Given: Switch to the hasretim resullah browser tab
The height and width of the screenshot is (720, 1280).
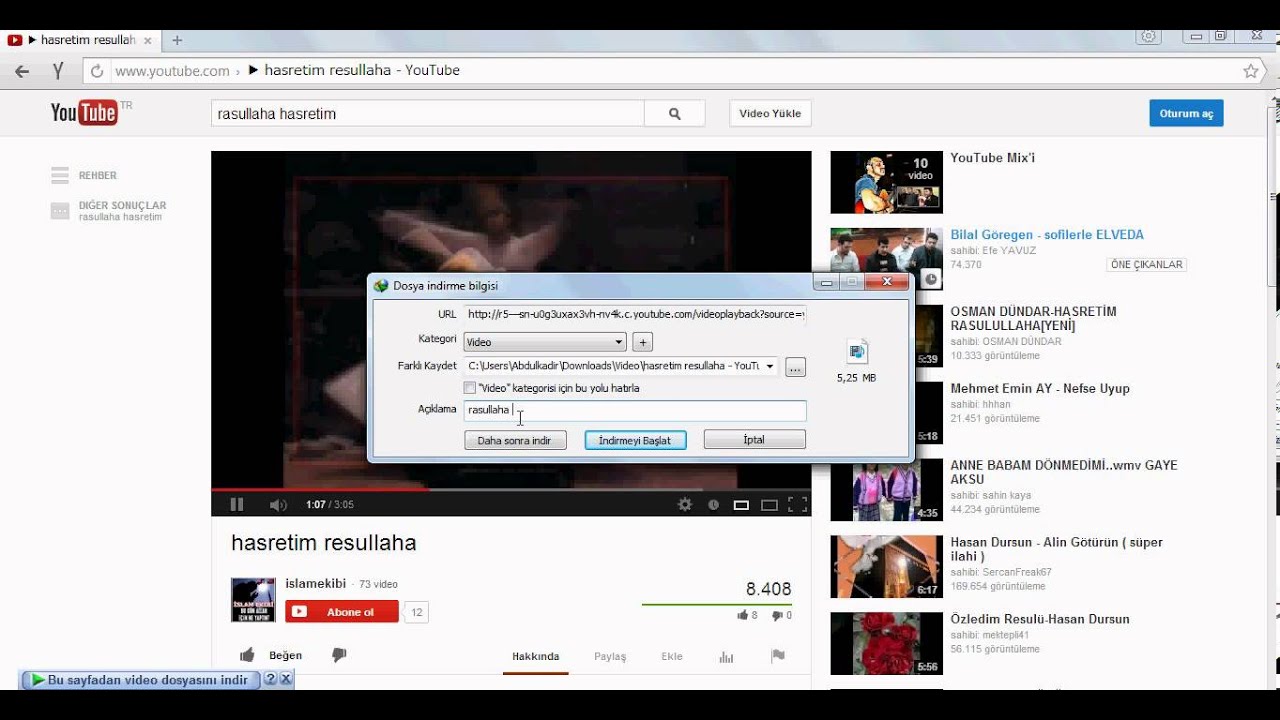Looking at the screenshot, I should [x=80, y=40].
